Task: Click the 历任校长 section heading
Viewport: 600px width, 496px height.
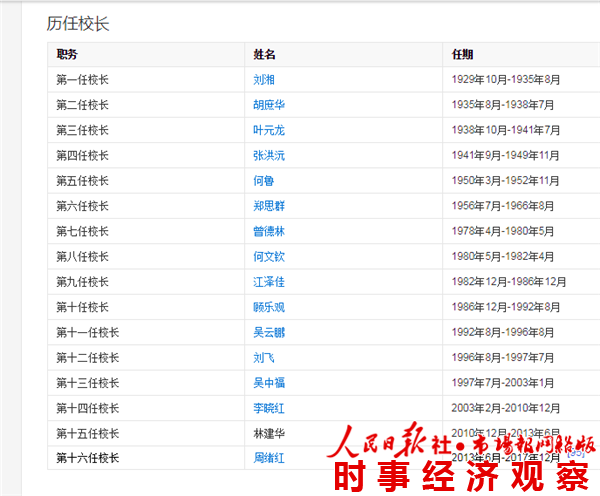Action: click(78, 23)
